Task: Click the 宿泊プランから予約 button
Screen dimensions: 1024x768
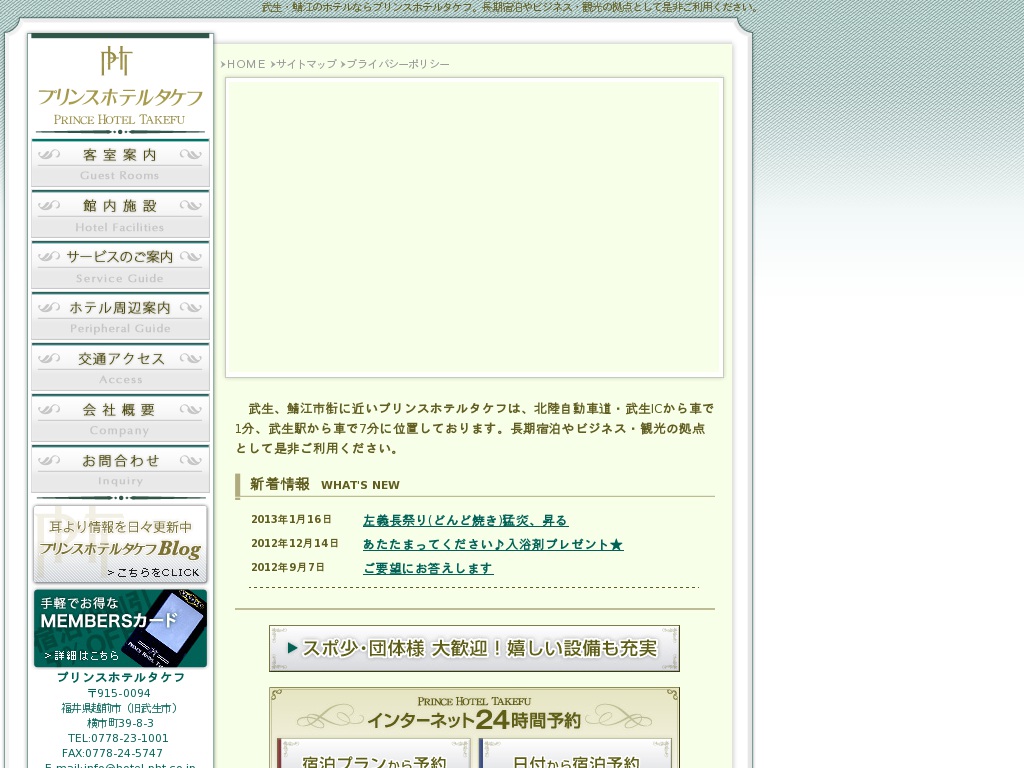Action: click(374, 754)
